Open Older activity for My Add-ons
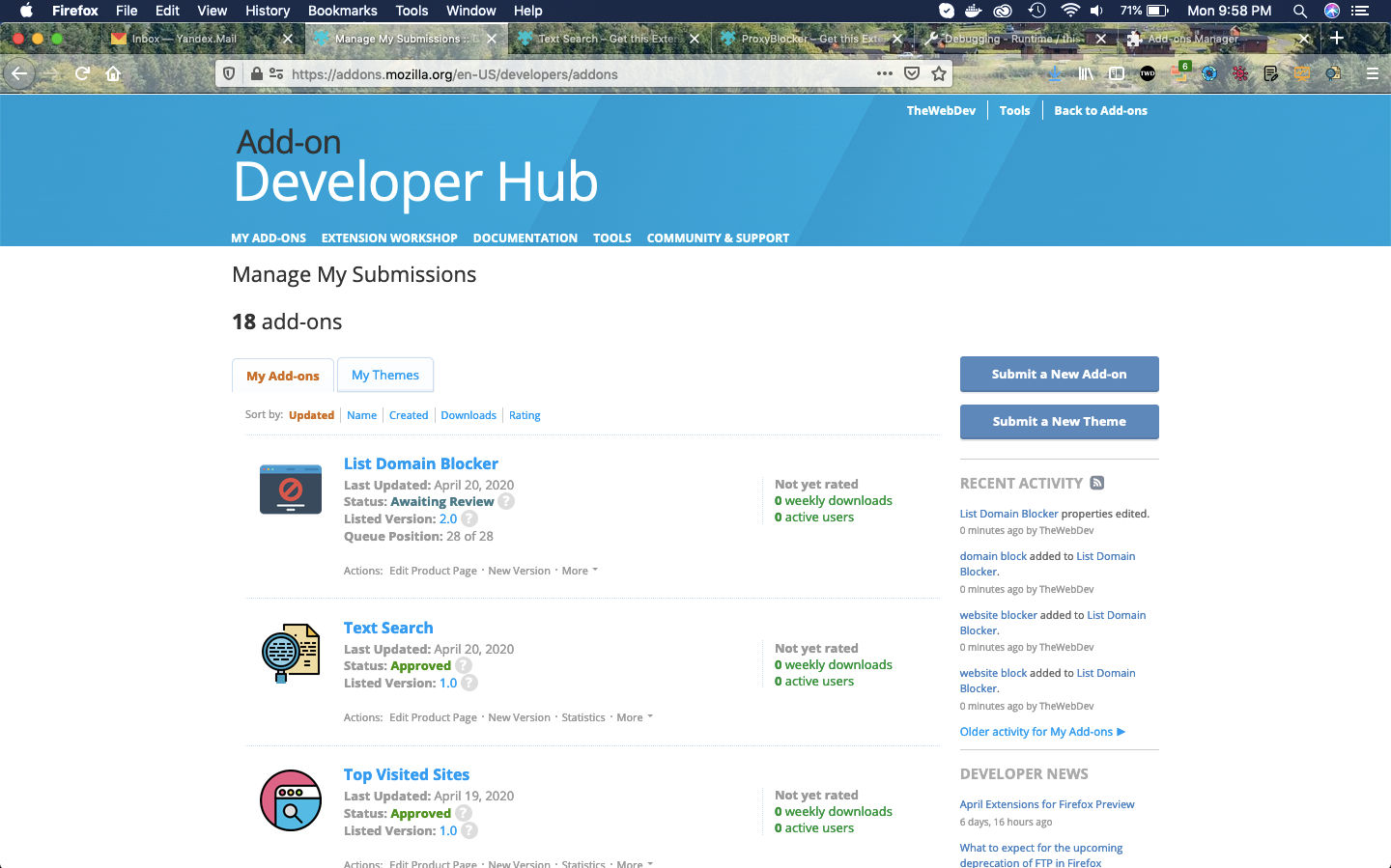 click(x=1042, y=732)
